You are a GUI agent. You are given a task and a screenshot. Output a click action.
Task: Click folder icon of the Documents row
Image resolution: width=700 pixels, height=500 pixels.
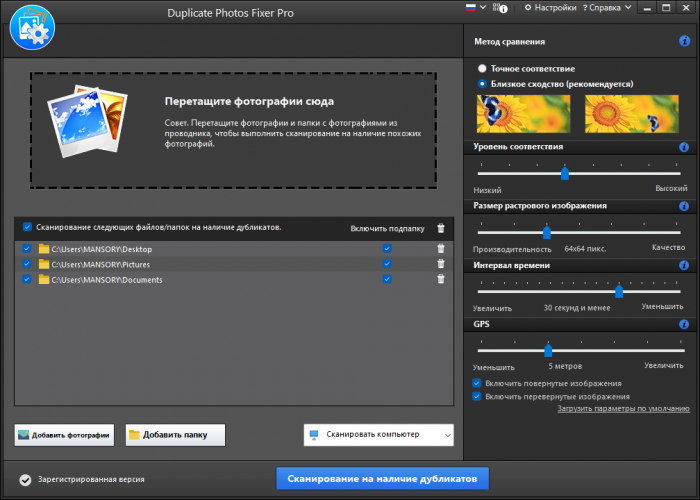(x=44, y=279)
